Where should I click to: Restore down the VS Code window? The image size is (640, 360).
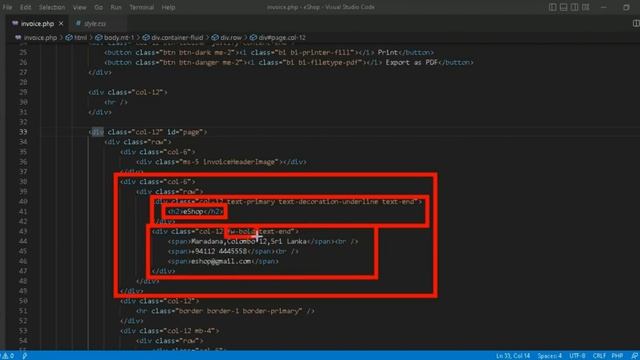tap(626, 7)
